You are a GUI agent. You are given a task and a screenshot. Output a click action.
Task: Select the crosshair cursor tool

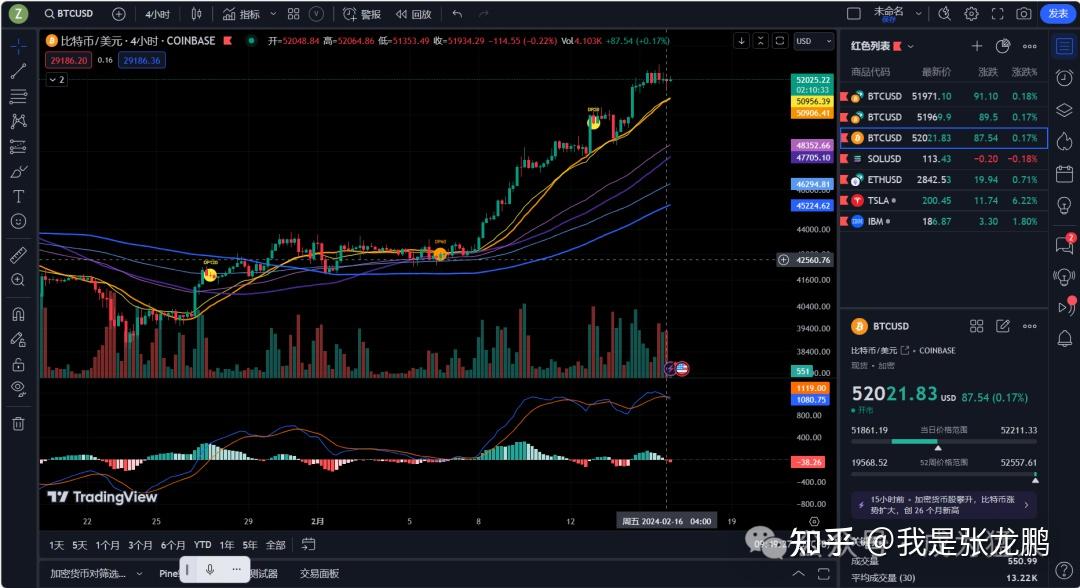click(x=19, y=45)
